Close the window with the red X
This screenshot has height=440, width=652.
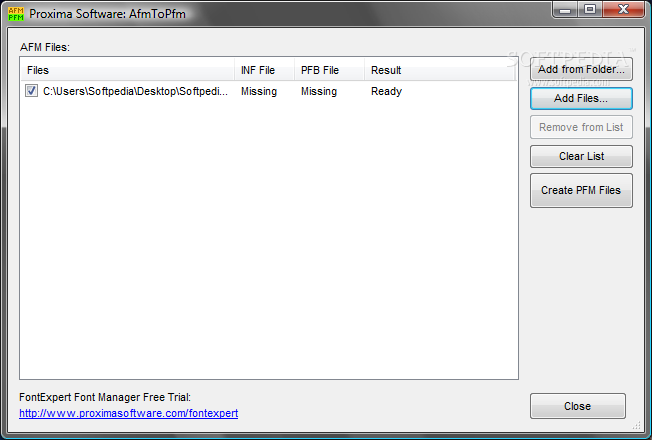623,10
